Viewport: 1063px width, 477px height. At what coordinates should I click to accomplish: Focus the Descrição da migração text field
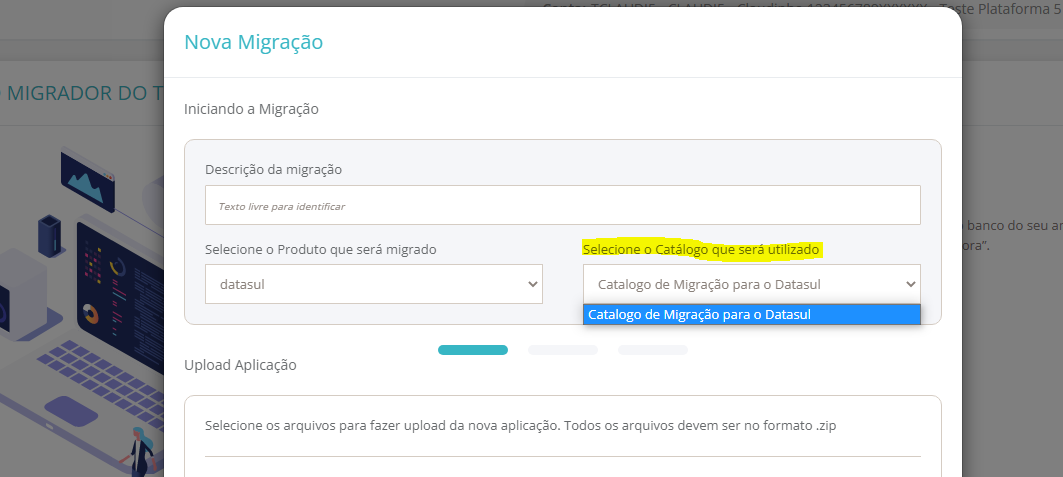pyautogui.click(x=563, y=205)
